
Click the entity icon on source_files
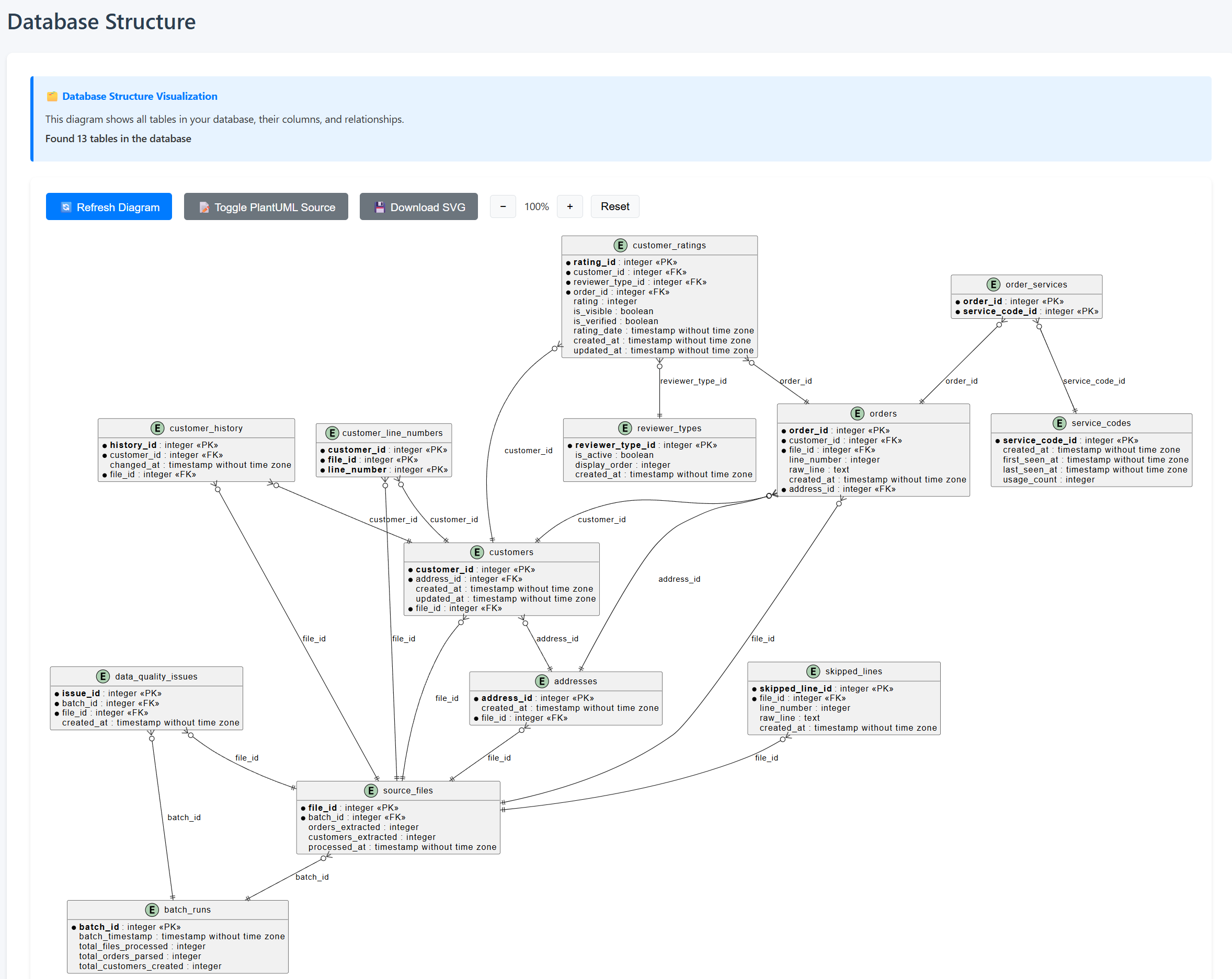[371, 790]
